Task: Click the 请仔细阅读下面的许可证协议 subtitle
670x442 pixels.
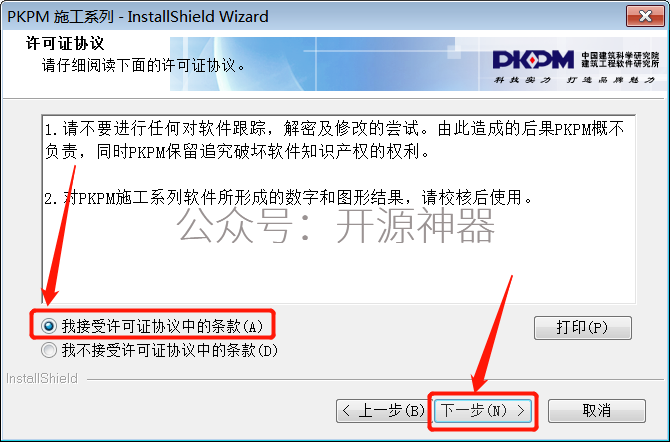Action: tap(143, 65)
